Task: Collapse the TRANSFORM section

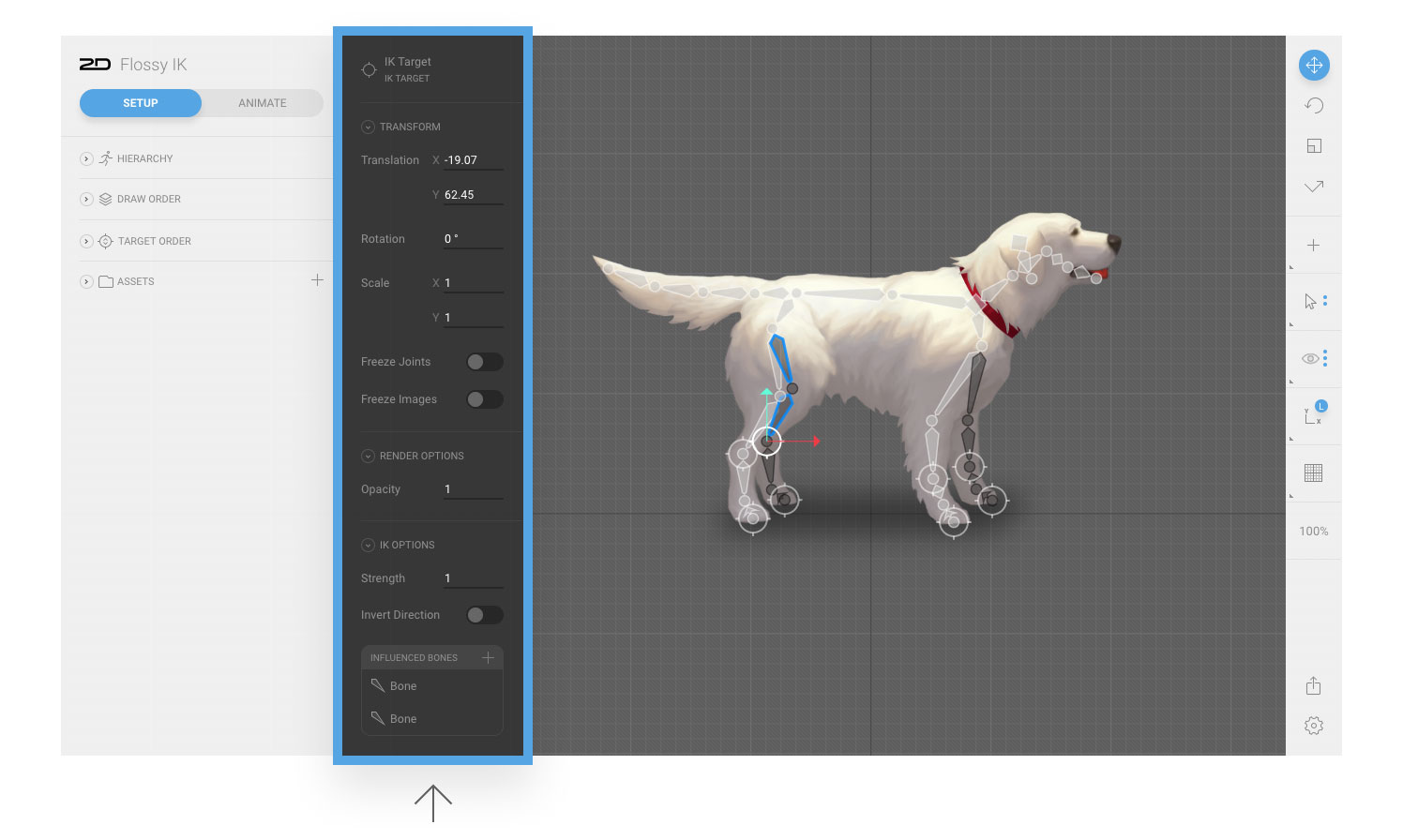Action: pyautogui.click(x=368, y=127)
